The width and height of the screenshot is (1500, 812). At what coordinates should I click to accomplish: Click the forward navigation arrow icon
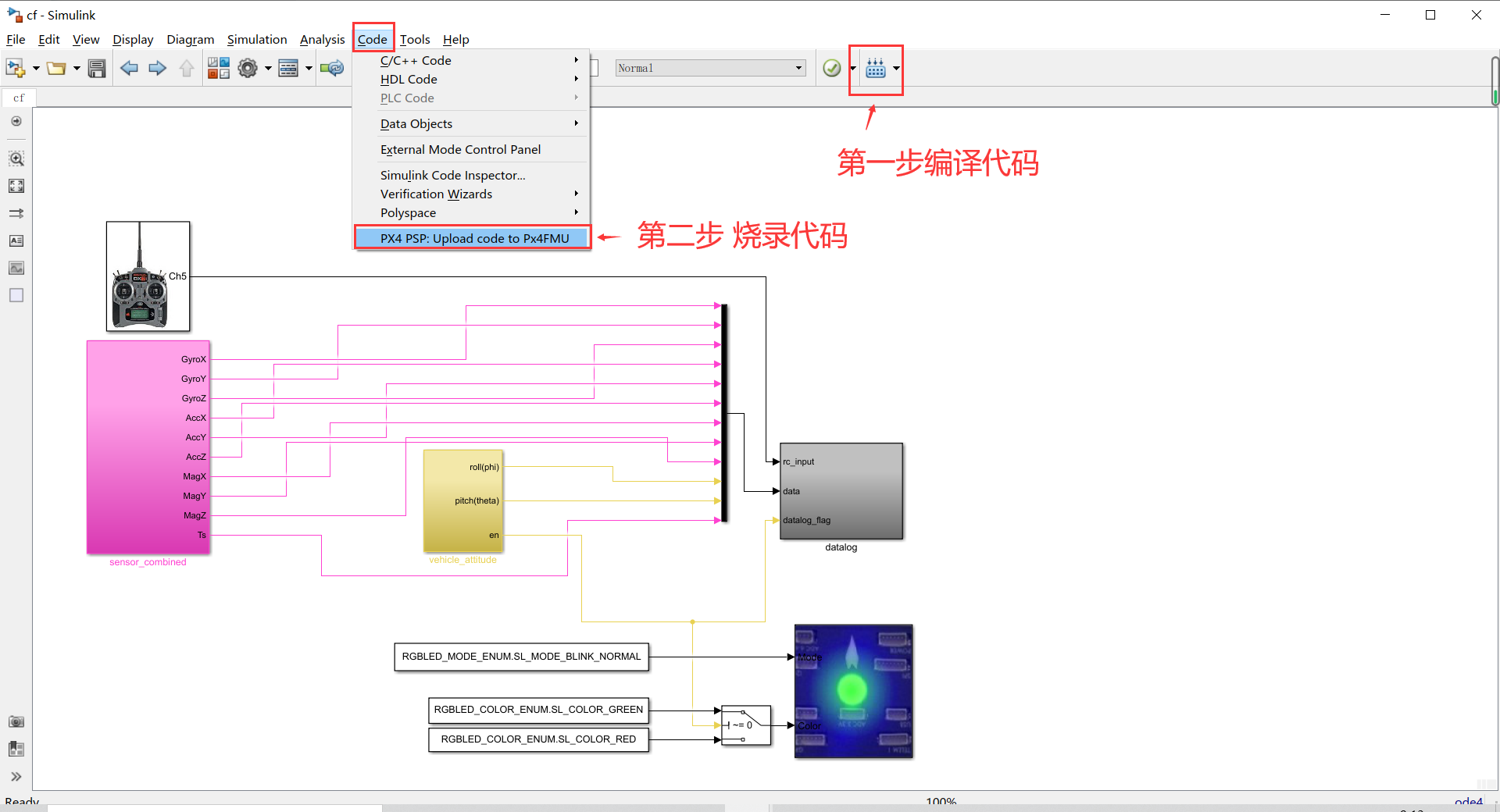158,68
